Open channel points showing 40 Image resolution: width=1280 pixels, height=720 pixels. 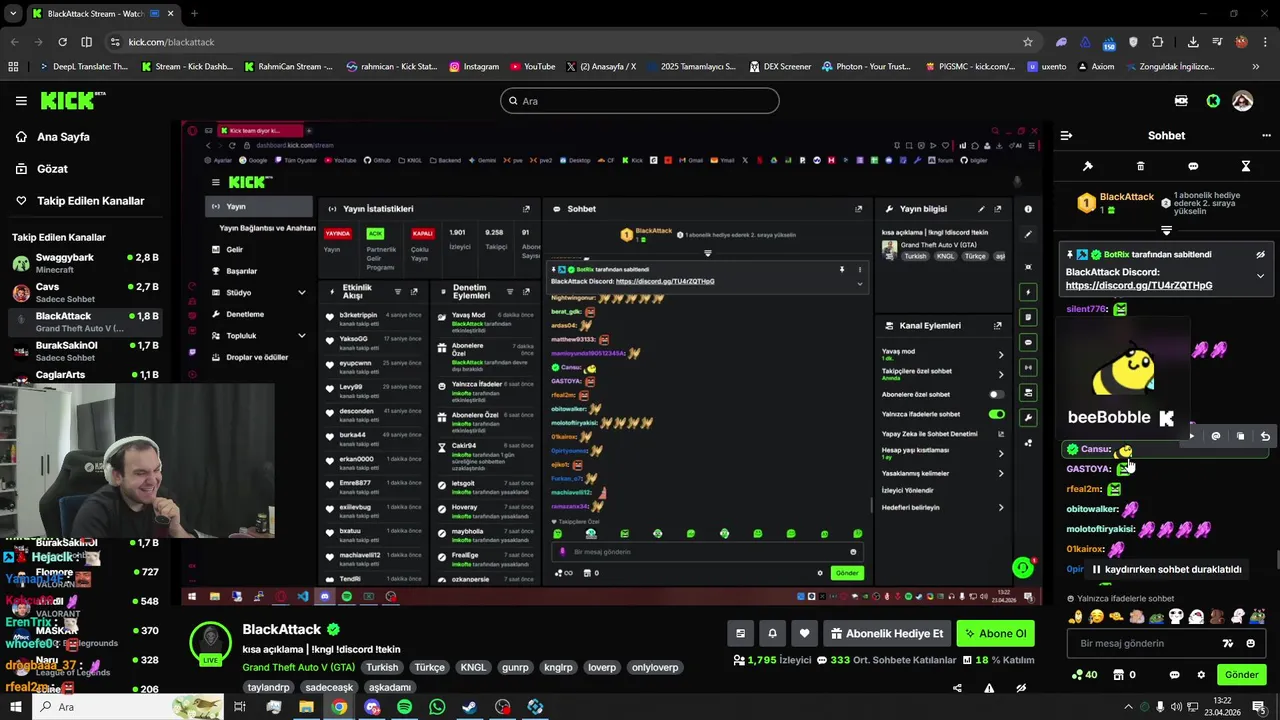pyautogui.click(x=1085, y=675)
